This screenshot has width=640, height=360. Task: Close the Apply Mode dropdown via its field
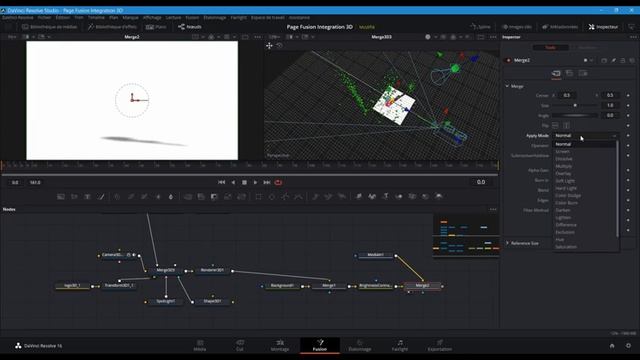click(585, 136)
